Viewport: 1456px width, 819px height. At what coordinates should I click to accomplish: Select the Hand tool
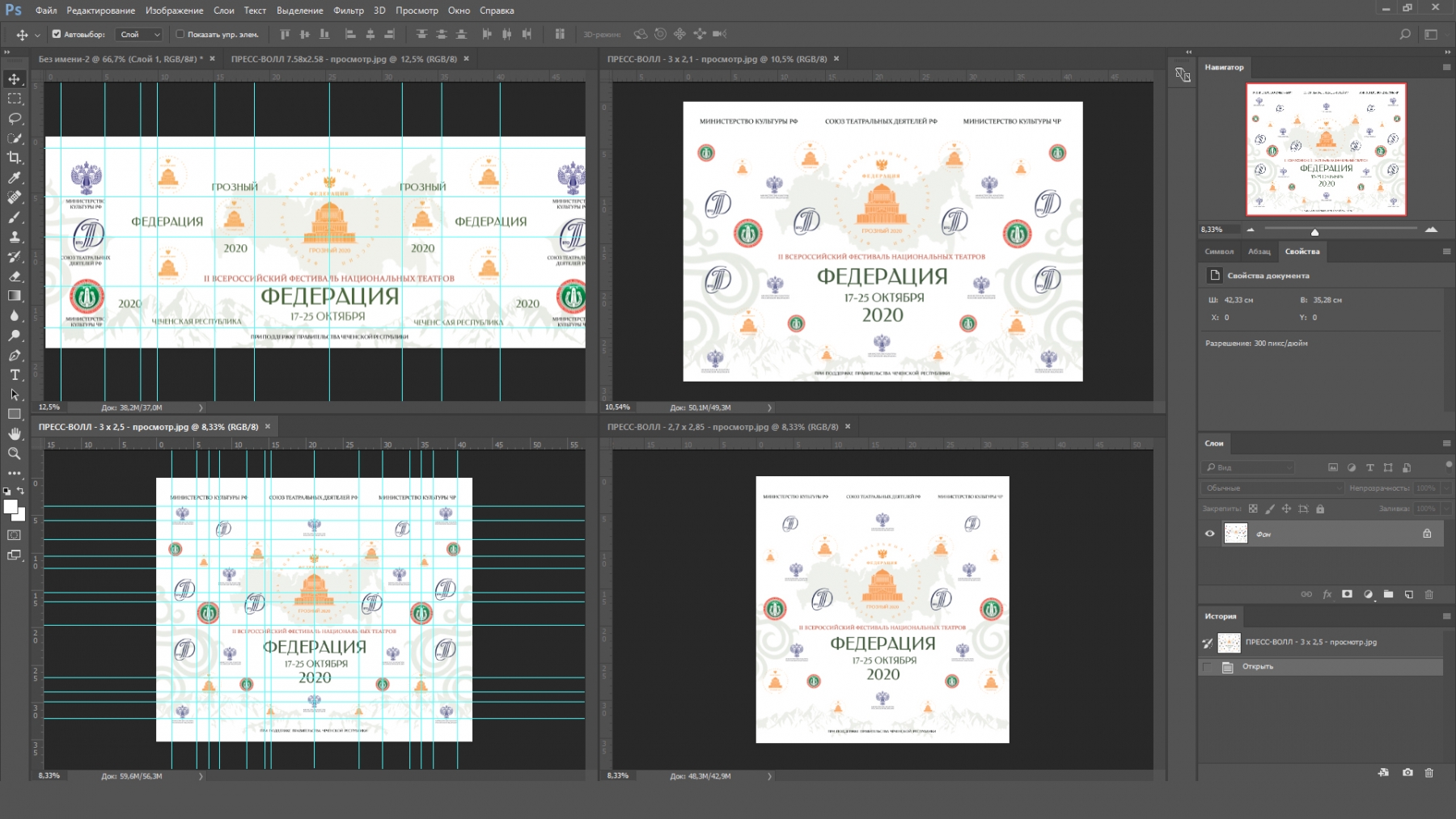15,434
